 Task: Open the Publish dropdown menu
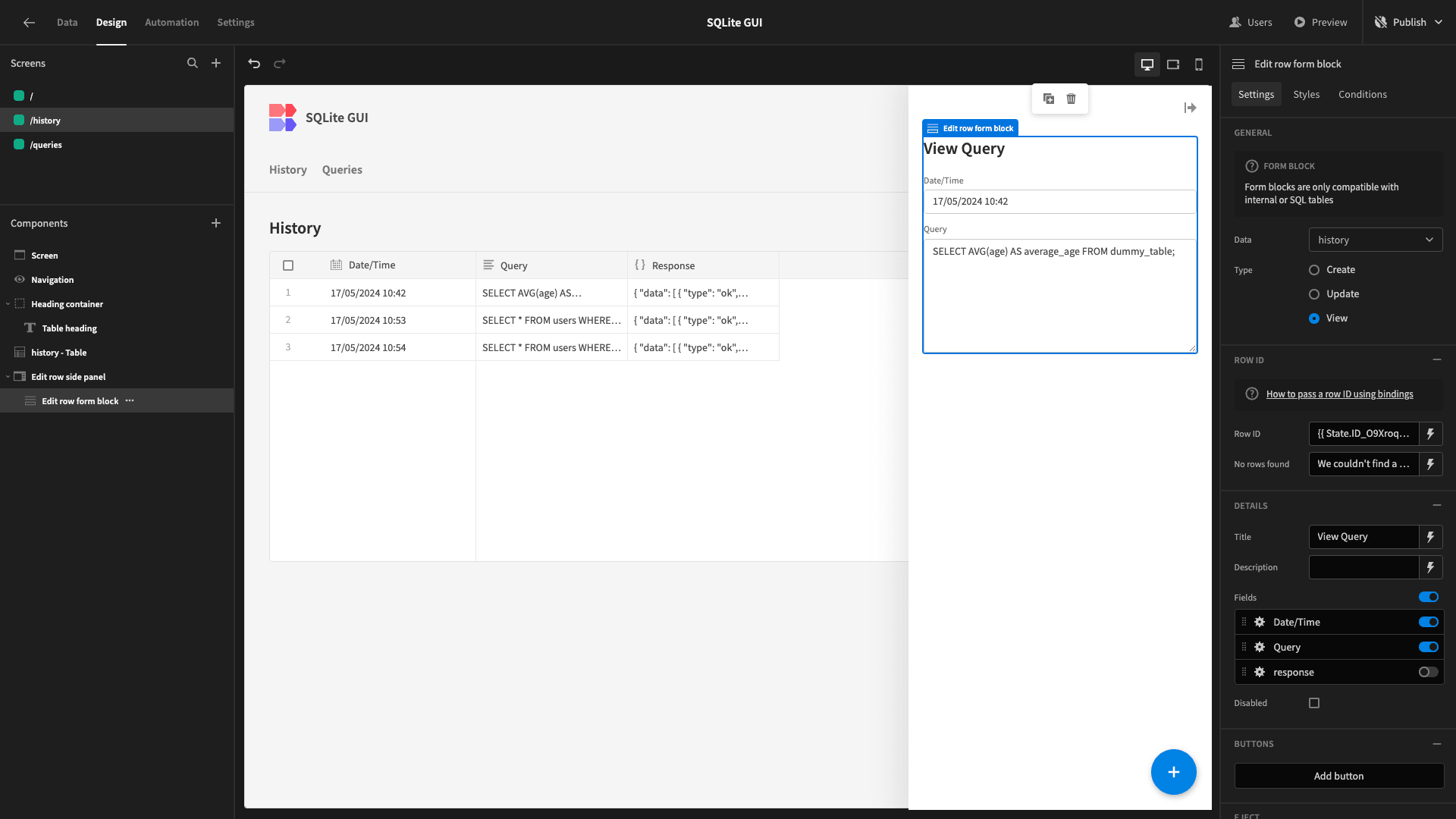click(x=1410, y=23)
